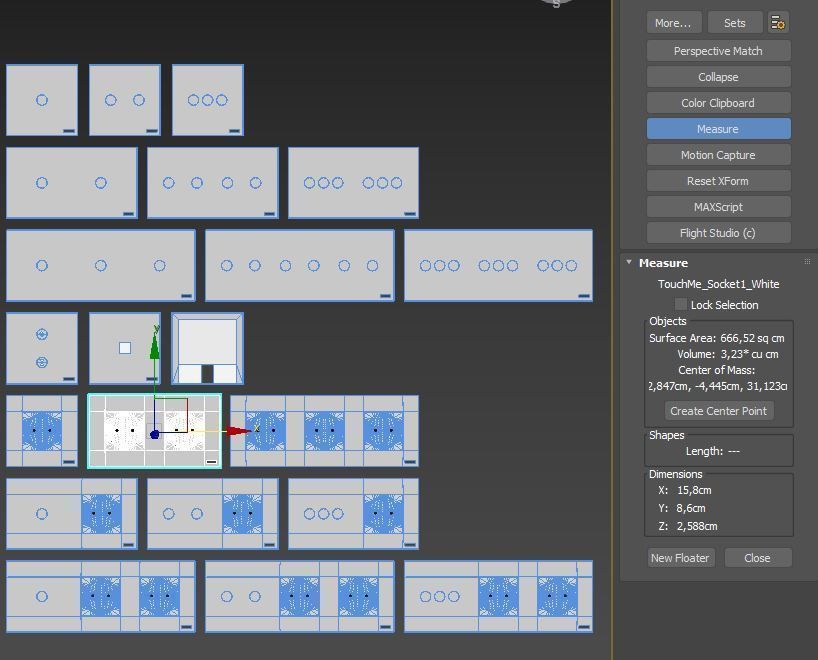This screenshot has height=660, width=818.
Task: Click the More... utilities button
Action: tap(672, 23)
